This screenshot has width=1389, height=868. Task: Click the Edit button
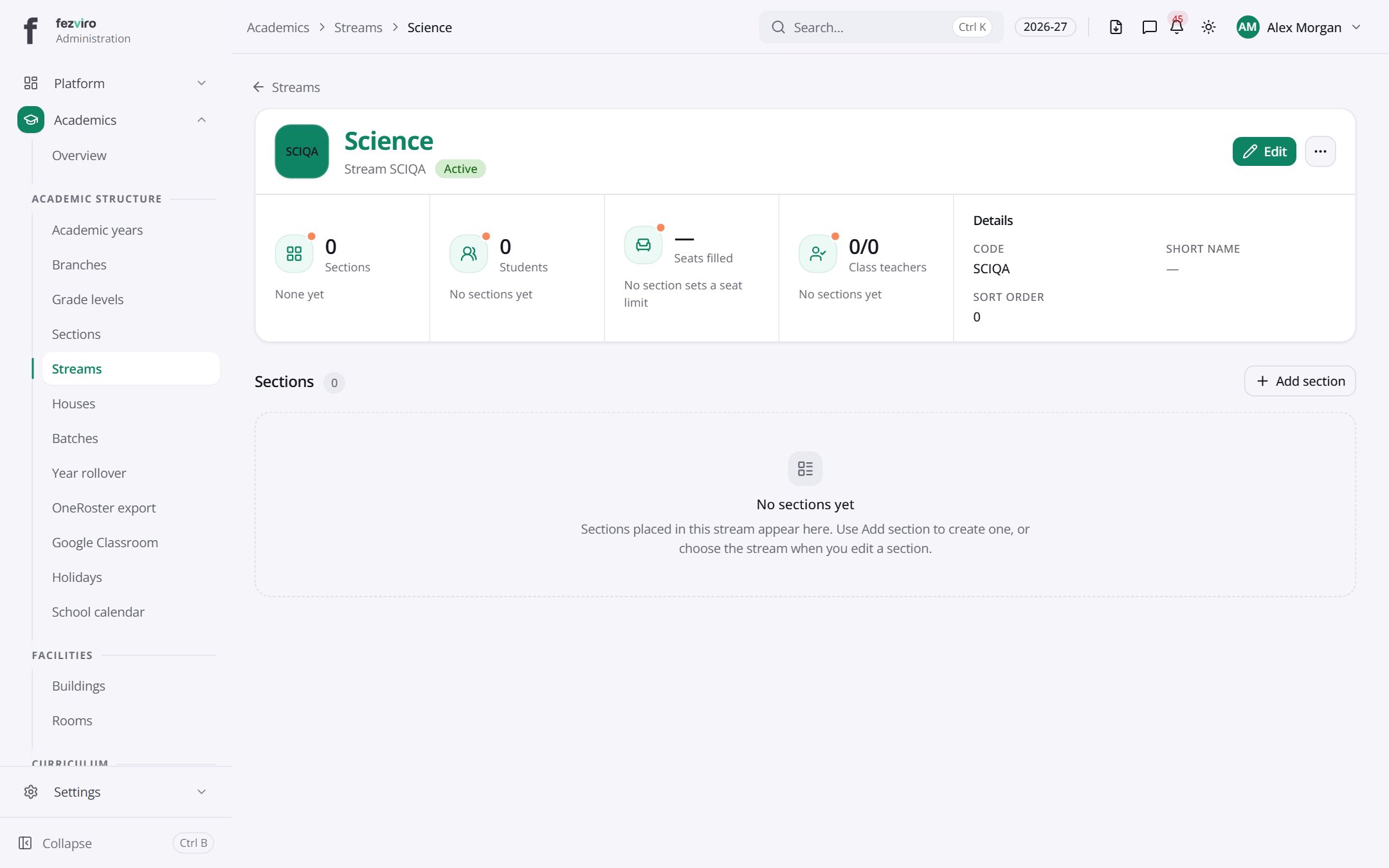tap(1264, 151)
